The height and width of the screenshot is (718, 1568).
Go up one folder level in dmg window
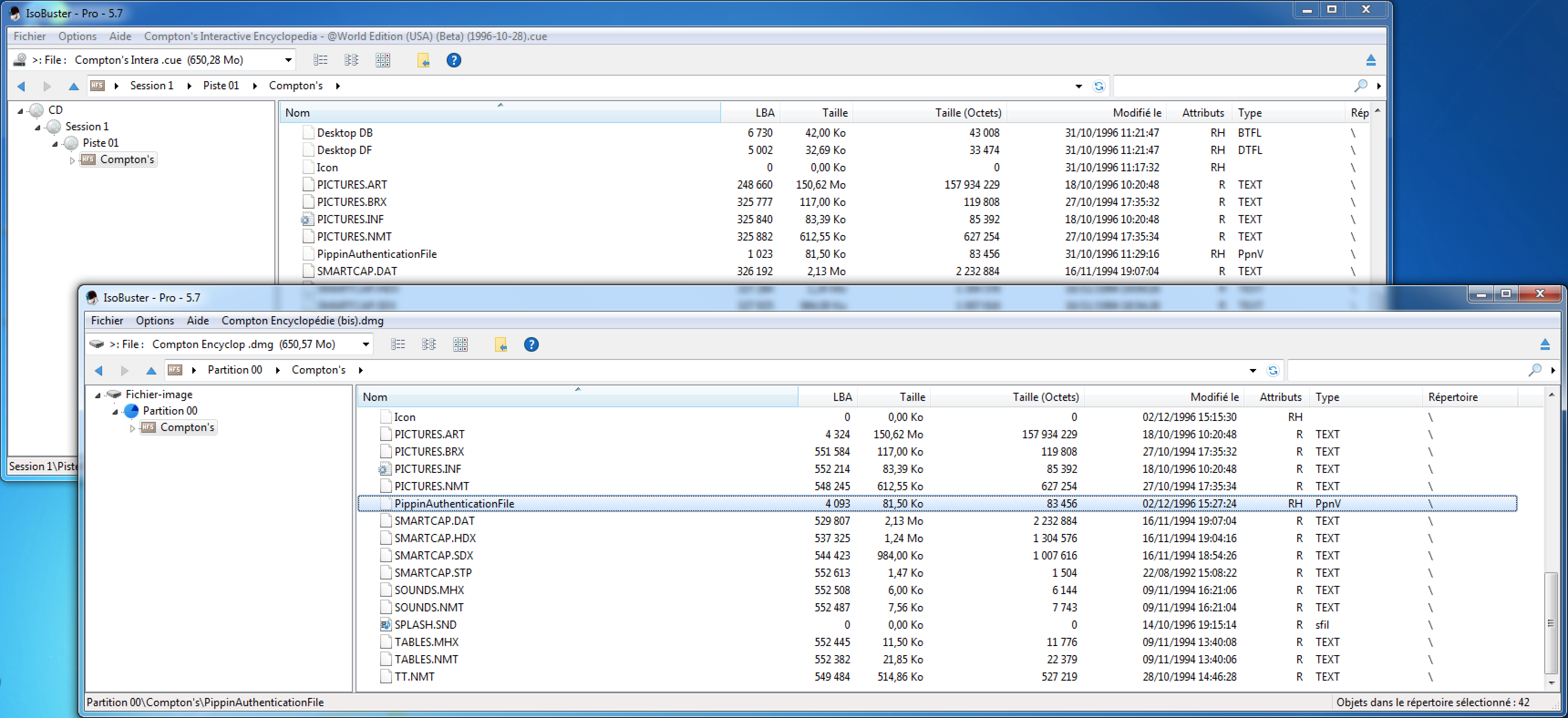151,370
